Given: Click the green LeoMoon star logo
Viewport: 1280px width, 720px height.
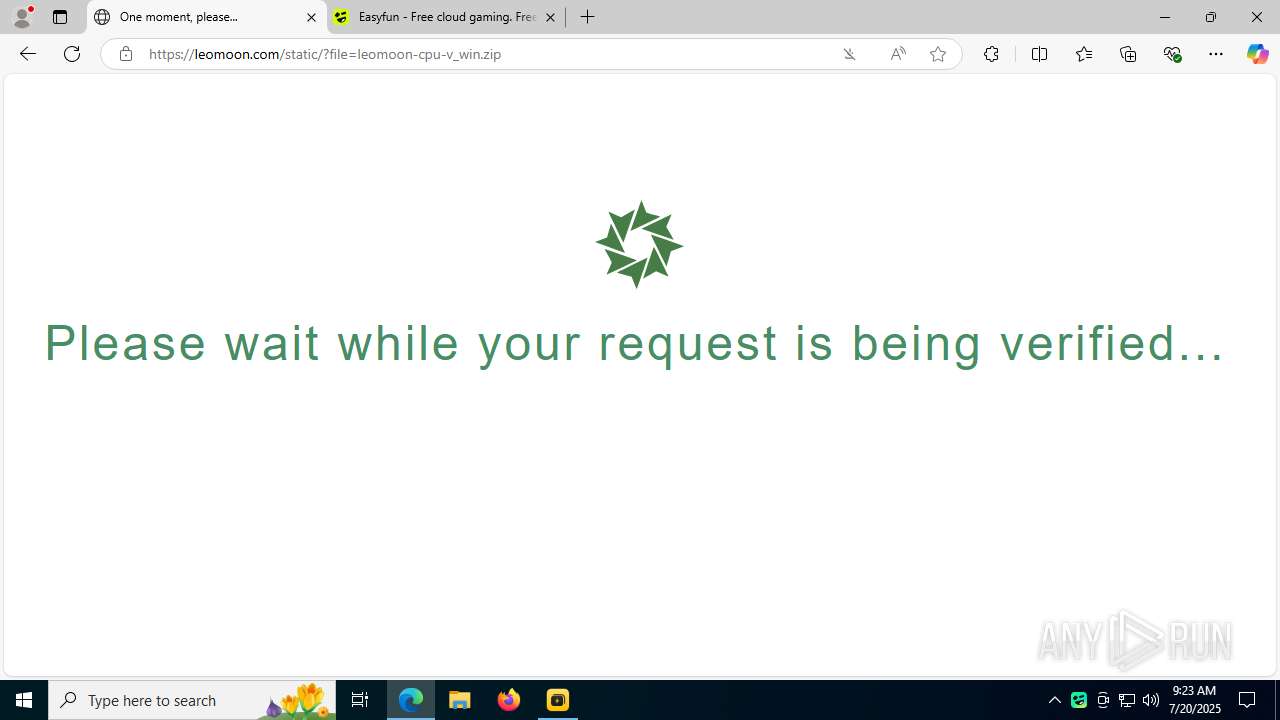Looking at the screenshot, I should click(639, 244).
